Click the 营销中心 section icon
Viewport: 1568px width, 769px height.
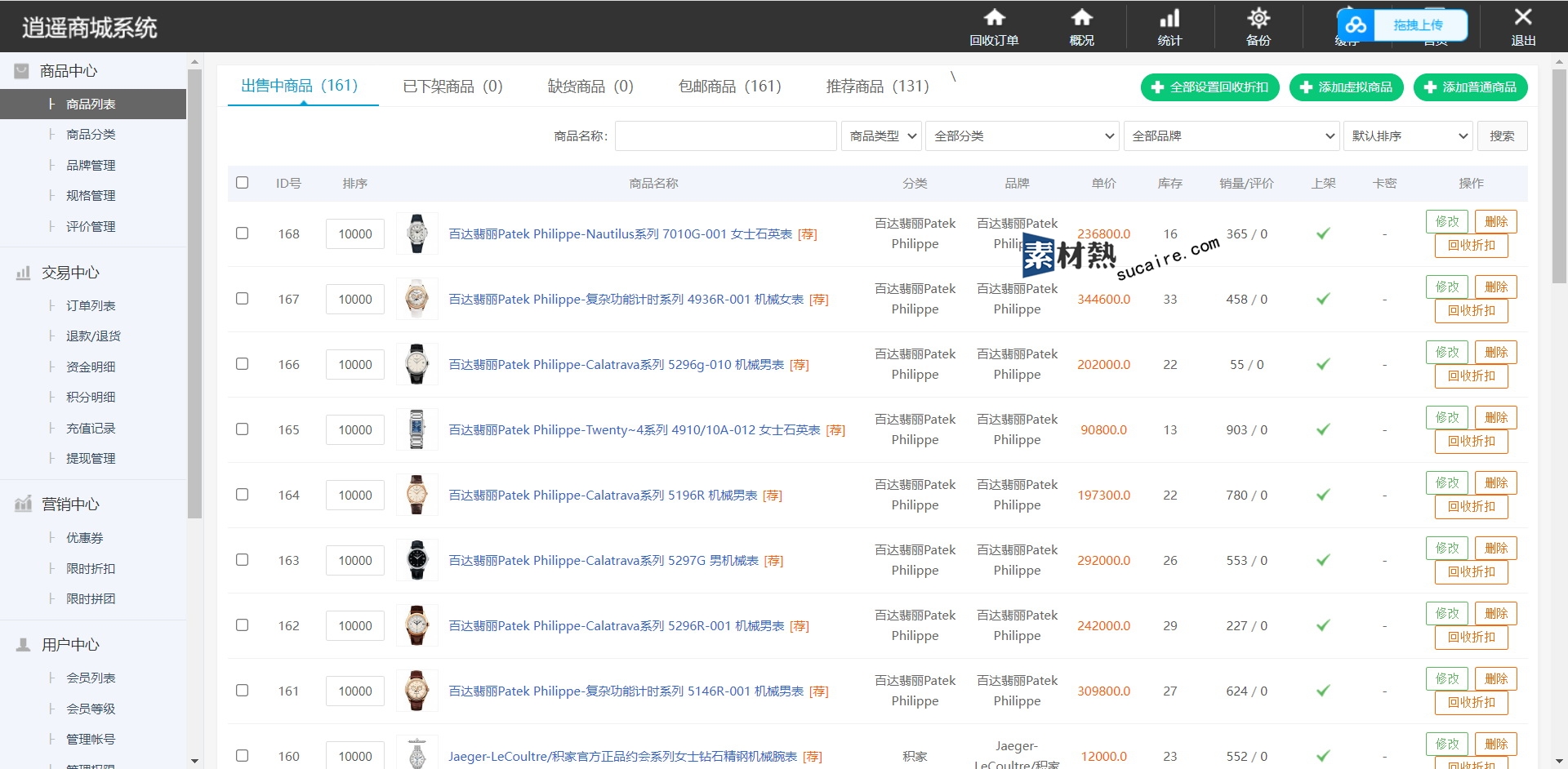pos(23,504)
